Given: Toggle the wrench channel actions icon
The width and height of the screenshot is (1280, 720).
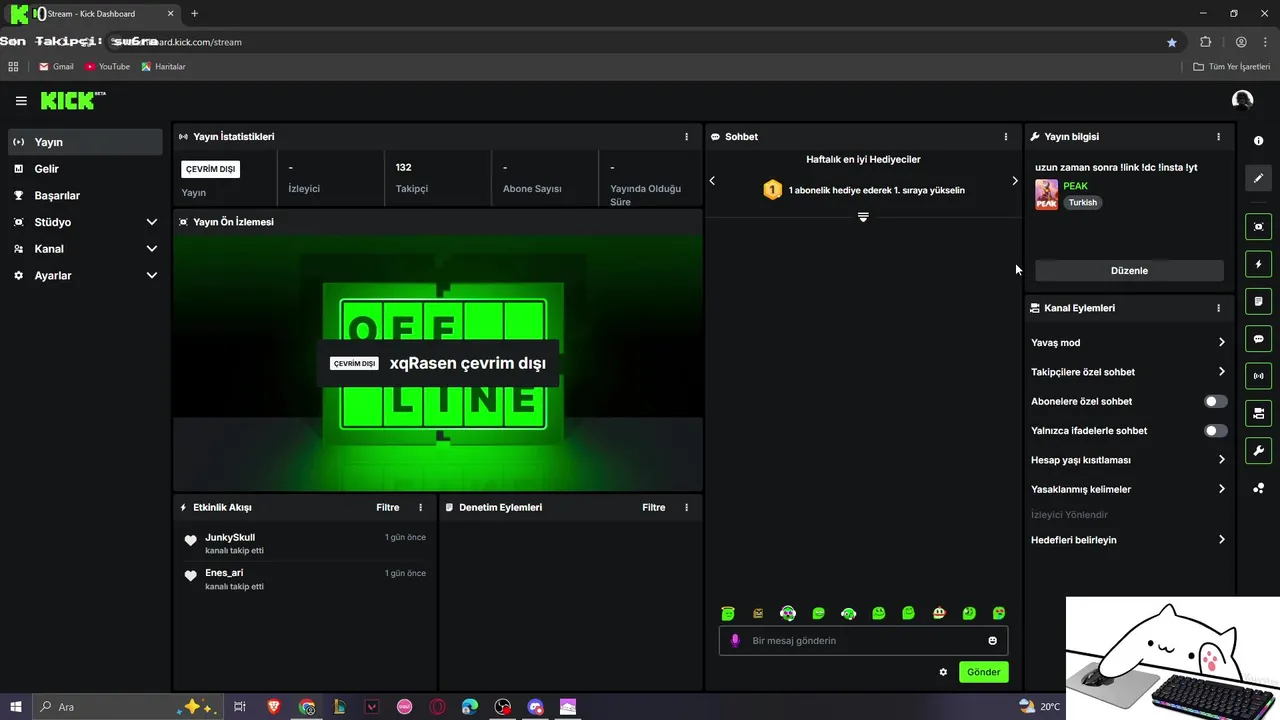Looking at the screenshot, I should click(x=1258, y=451).
